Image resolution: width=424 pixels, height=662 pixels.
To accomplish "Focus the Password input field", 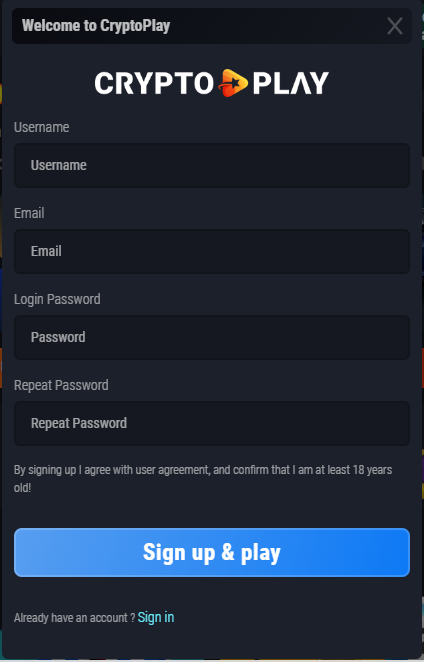I will (212, 337).
